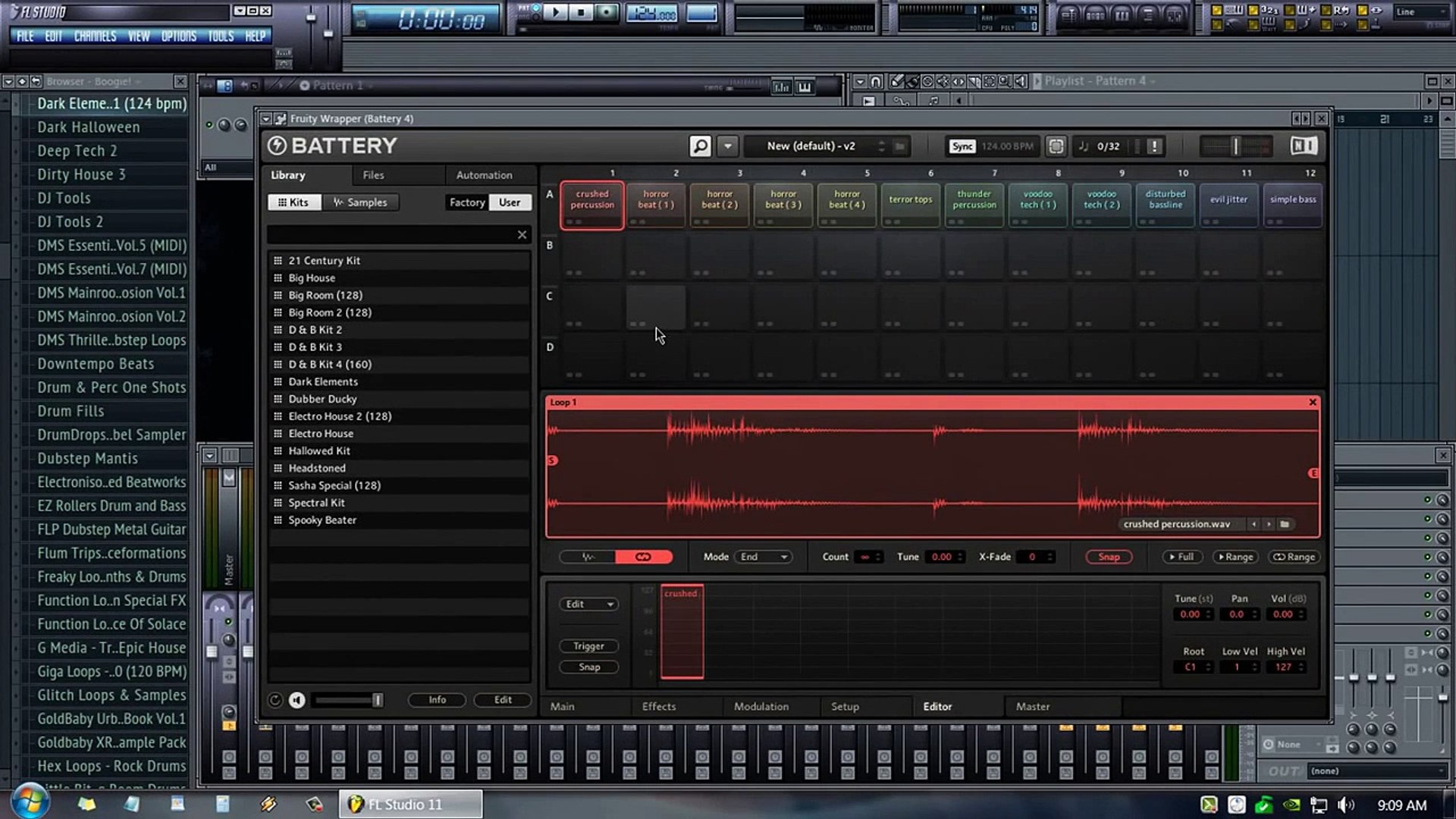Select the playlist speaker playback tool
Screen dimensions: 1456x819
coord(1021,81)
